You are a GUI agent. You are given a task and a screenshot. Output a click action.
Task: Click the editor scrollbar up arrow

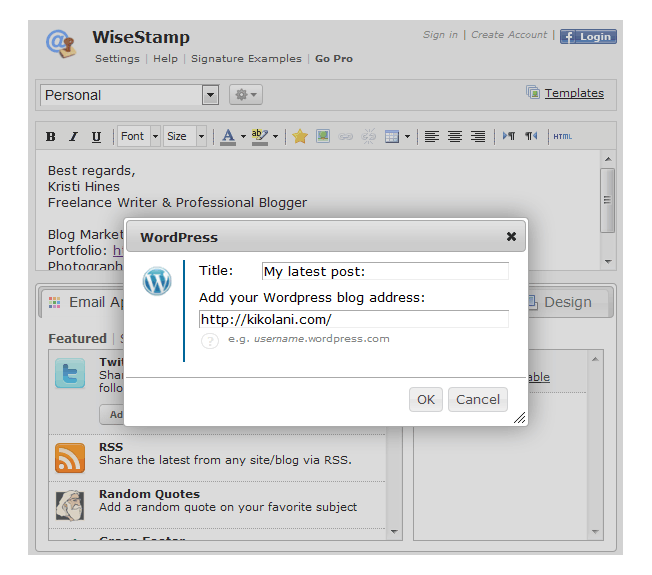(x=608, y=159)
